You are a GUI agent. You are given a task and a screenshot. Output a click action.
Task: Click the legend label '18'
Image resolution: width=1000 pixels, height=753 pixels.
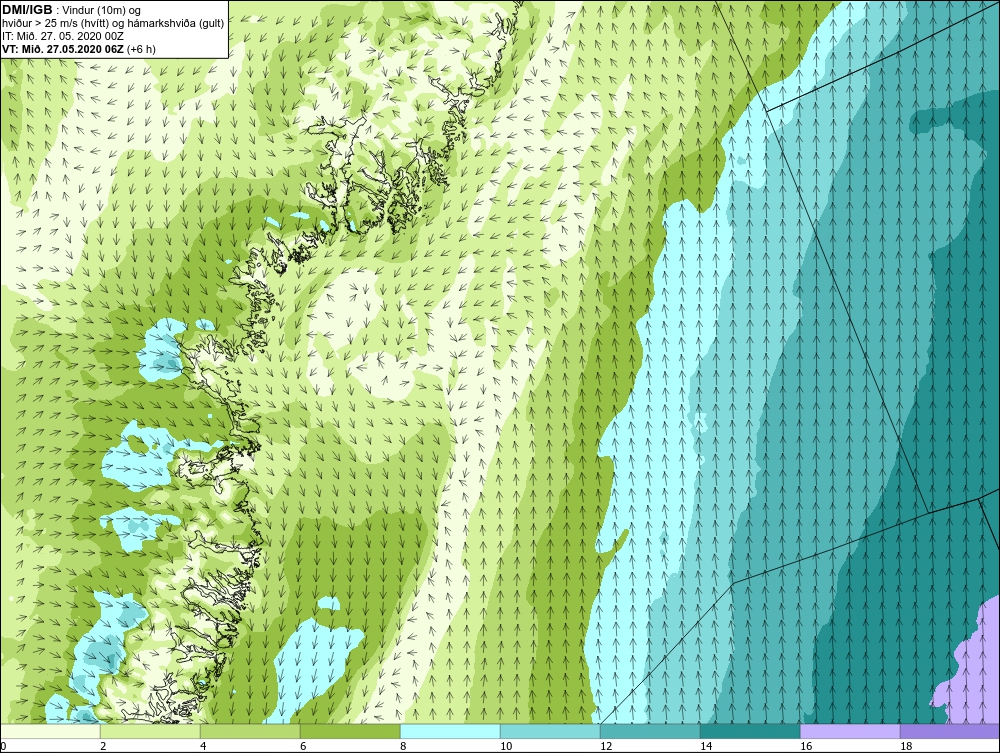point(906,746)
